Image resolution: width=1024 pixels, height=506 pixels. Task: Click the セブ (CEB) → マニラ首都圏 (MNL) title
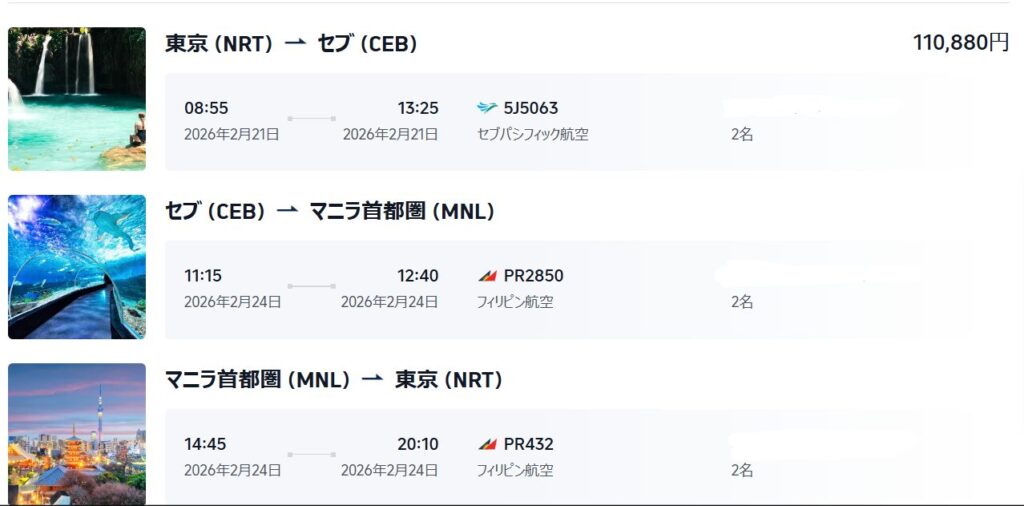coord(330,212)
